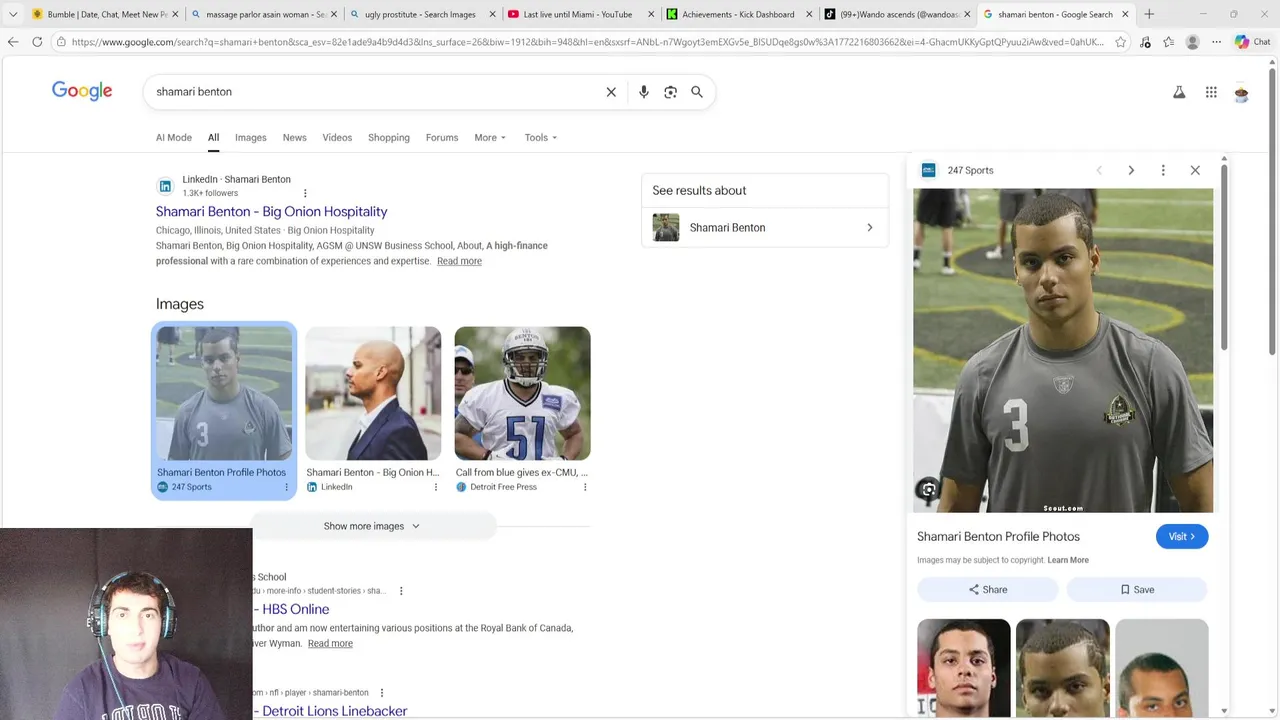Open the Google apps grid
This screenshot has width=1280, height=720.
(1211, 92)
